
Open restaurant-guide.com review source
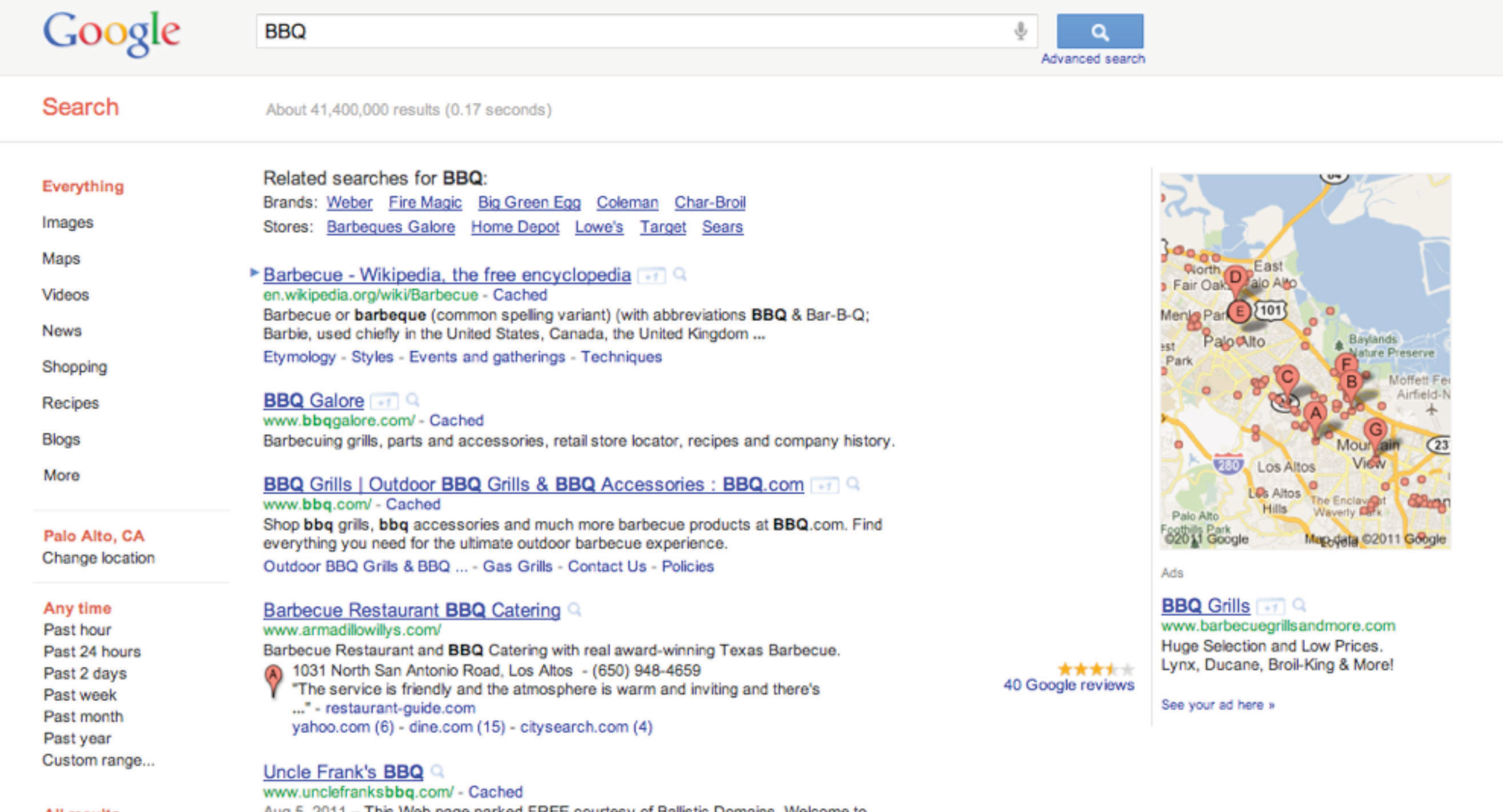[x=400, y=709]
